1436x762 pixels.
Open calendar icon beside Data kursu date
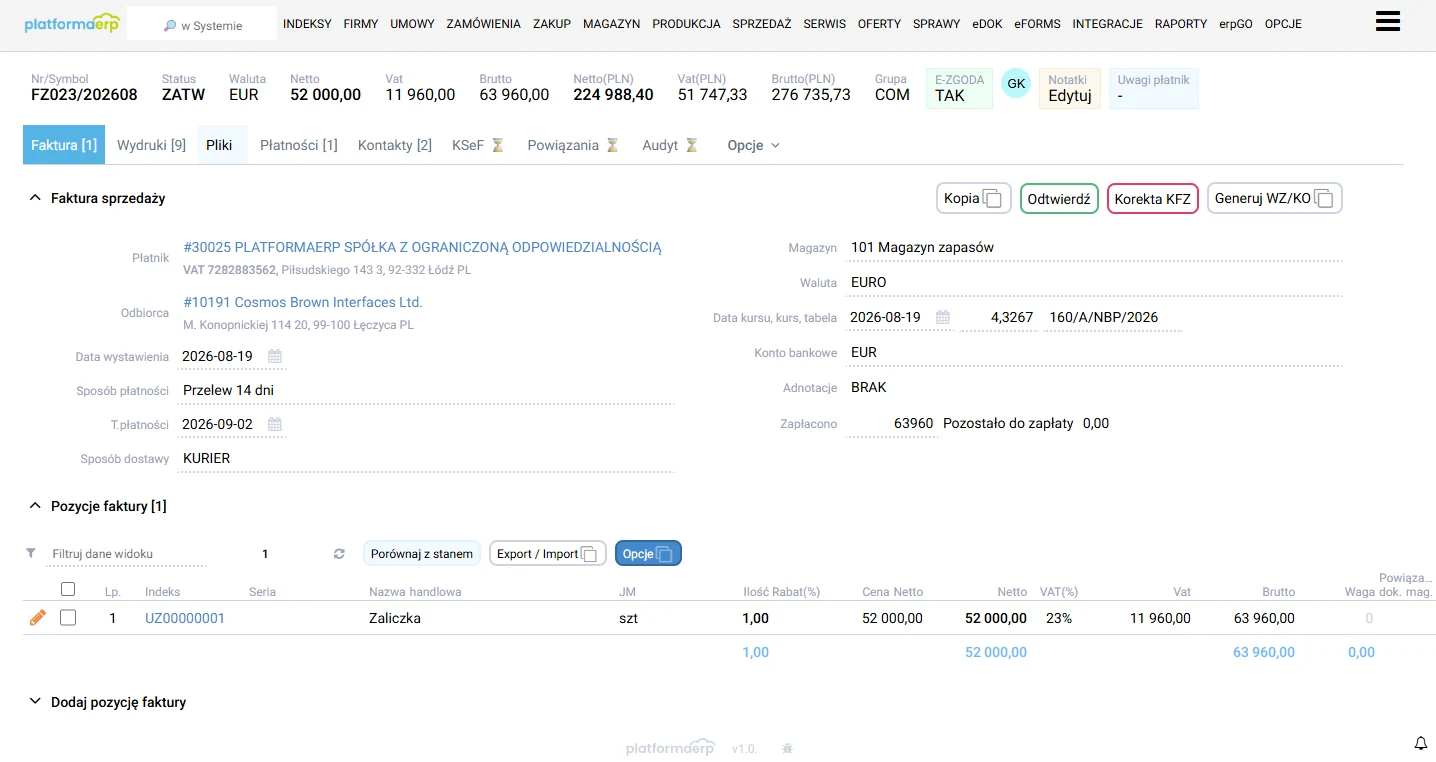click(x=943, y=317)
